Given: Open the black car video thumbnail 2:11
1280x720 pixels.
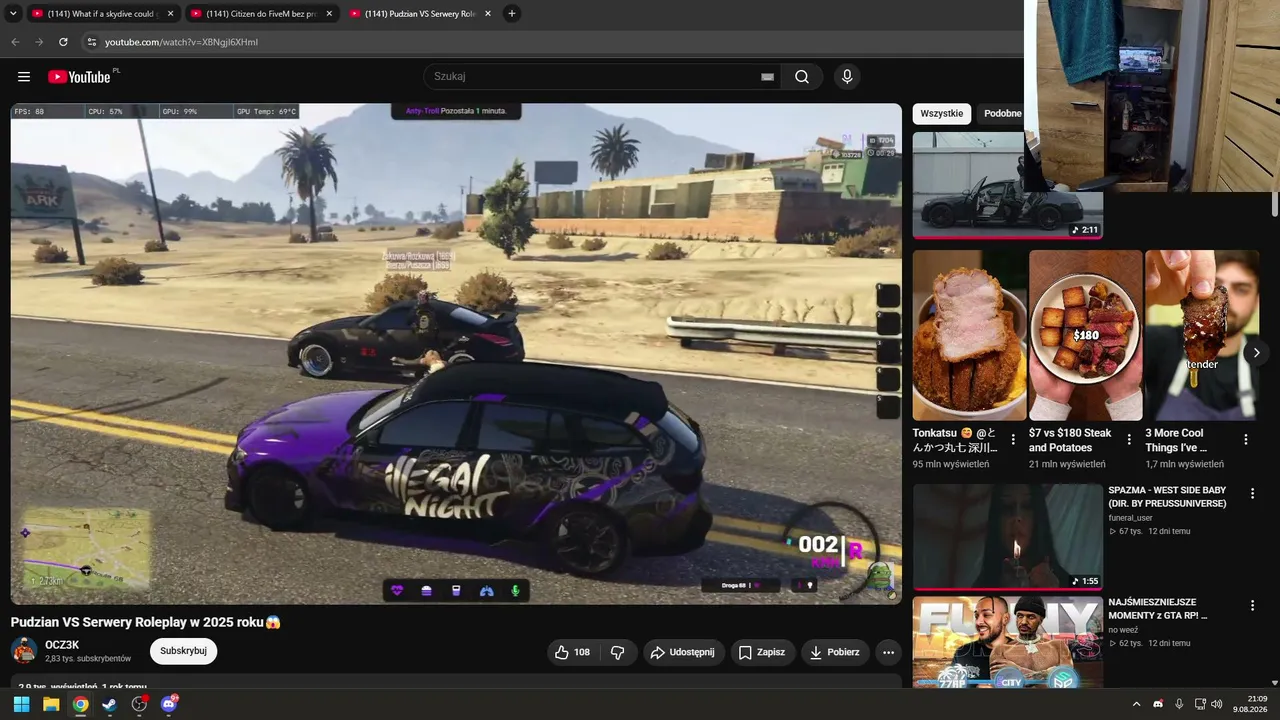Looking at the screenshot, I should pyautogui.click(x=1007, y=185).
